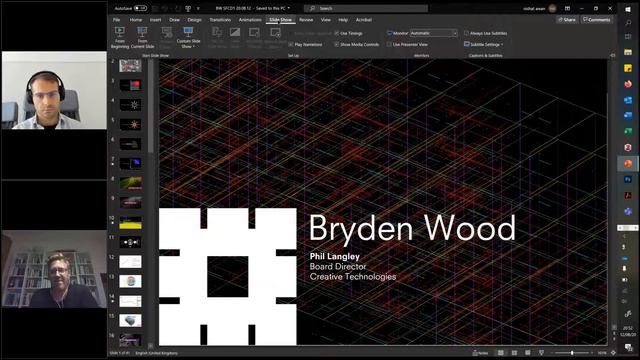Open the File menu

tap(117, 20)
